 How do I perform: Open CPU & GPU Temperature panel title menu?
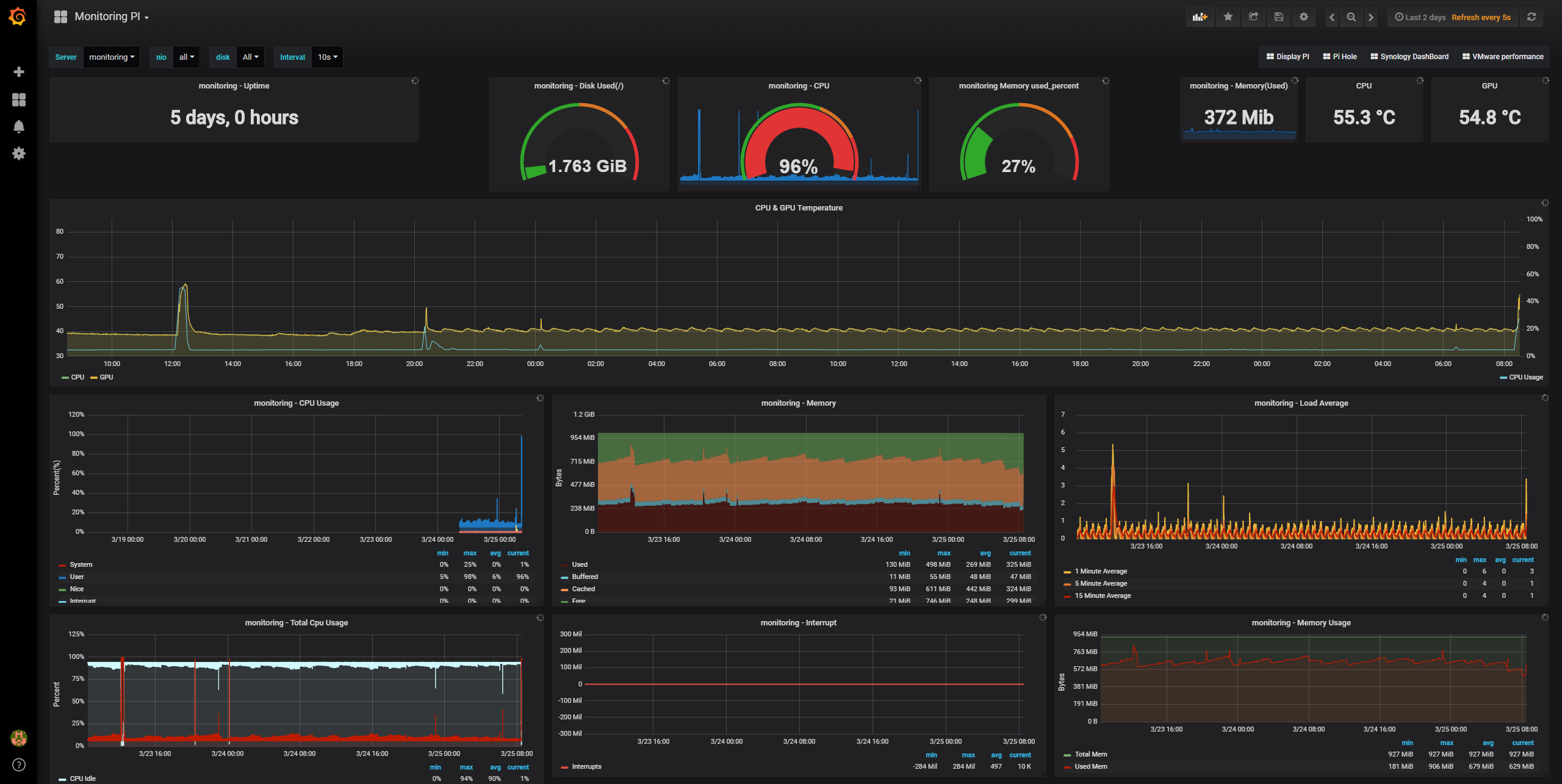click(x=798, y=208)
